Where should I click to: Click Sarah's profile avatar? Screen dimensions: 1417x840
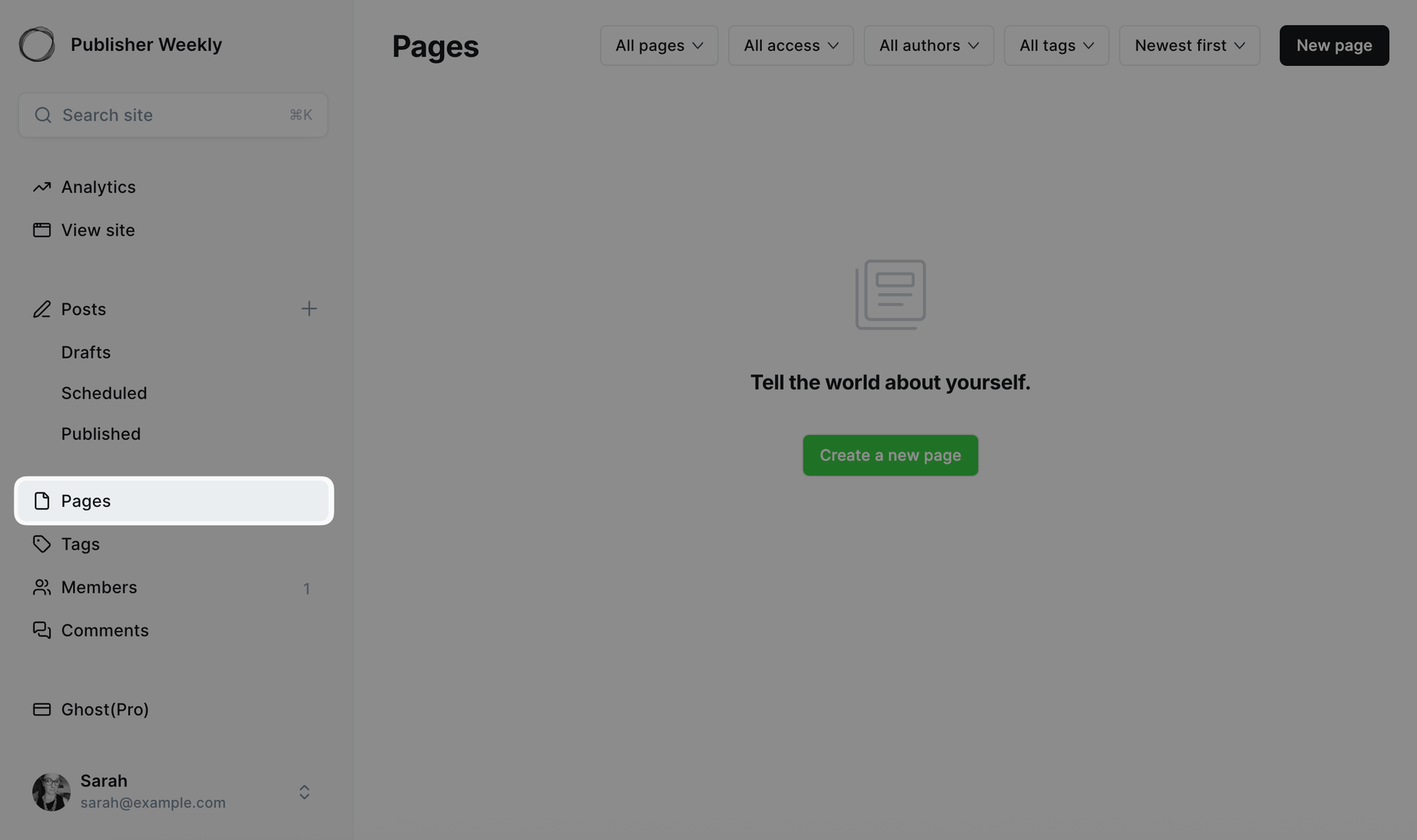tap(51, 792)
